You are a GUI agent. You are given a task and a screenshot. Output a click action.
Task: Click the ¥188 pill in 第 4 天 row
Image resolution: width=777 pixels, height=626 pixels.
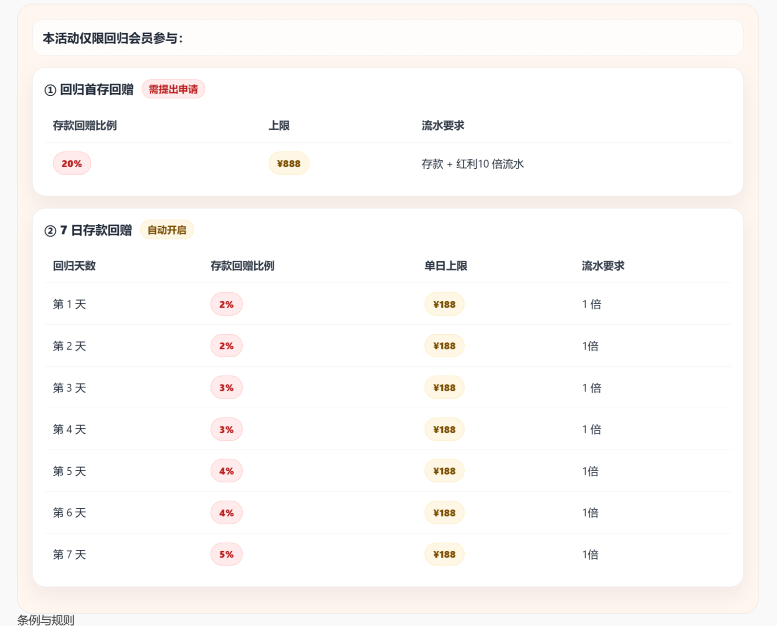pos(444,429)
